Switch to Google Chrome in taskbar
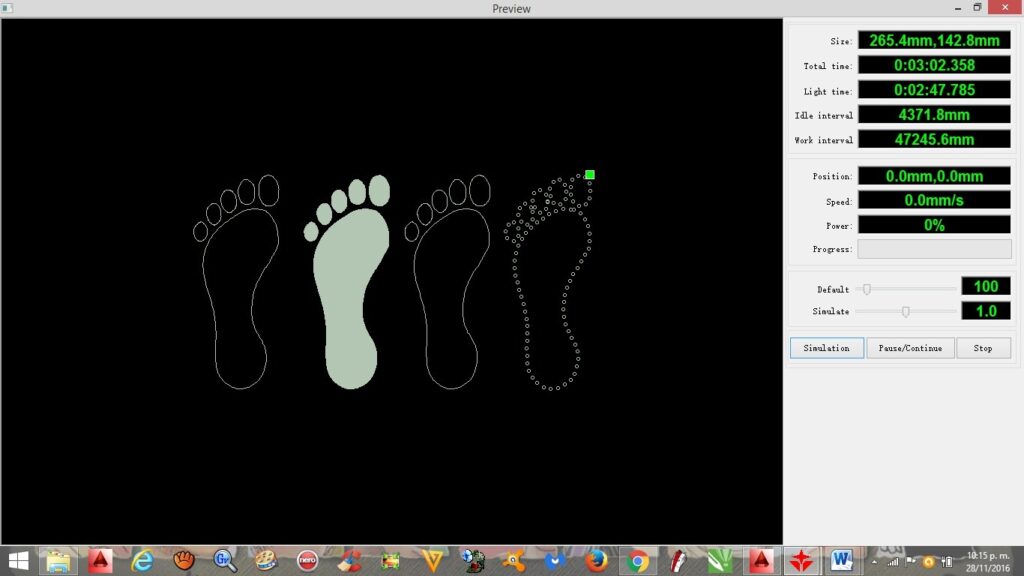This screenshot has width=1024, height=576. (x=637, y=561)
